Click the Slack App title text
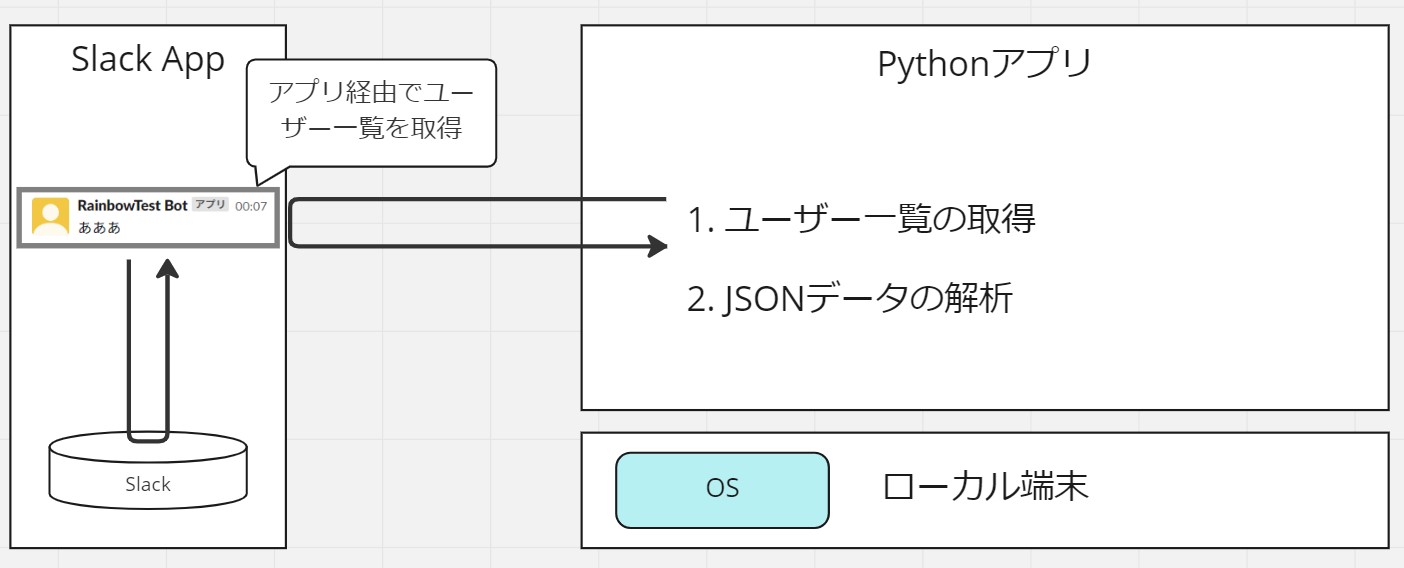Viewport: 1404px width, 568px height. (x=148, y=60)
